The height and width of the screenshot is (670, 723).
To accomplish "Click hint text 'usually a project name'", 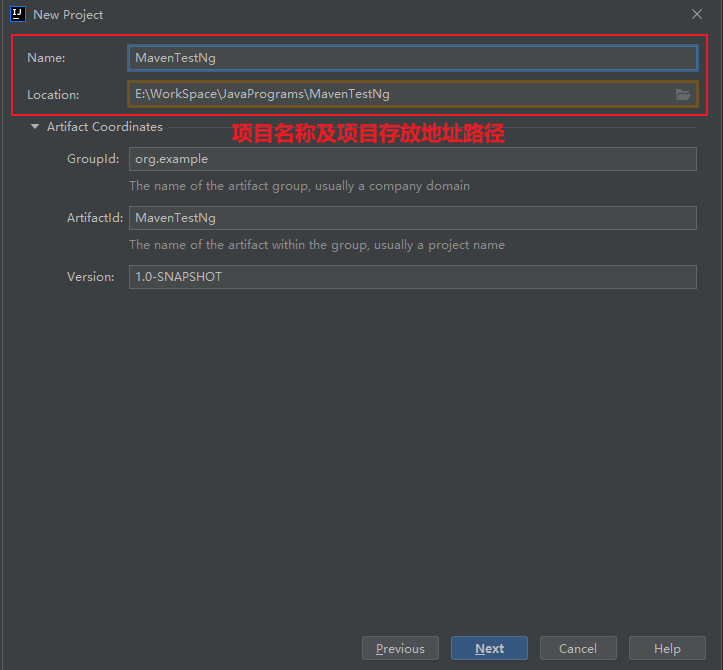I will [x=439, y=245].
